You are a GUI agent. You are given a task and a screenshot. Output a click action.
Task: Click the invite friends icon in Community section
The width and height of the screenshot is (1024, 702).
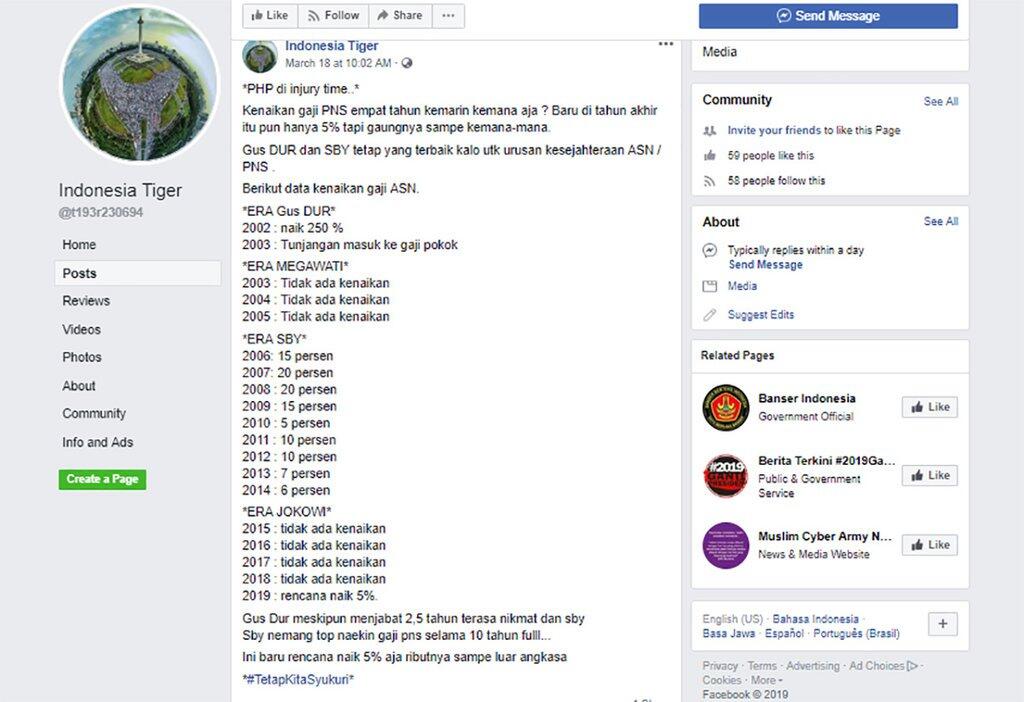[710, 130]
